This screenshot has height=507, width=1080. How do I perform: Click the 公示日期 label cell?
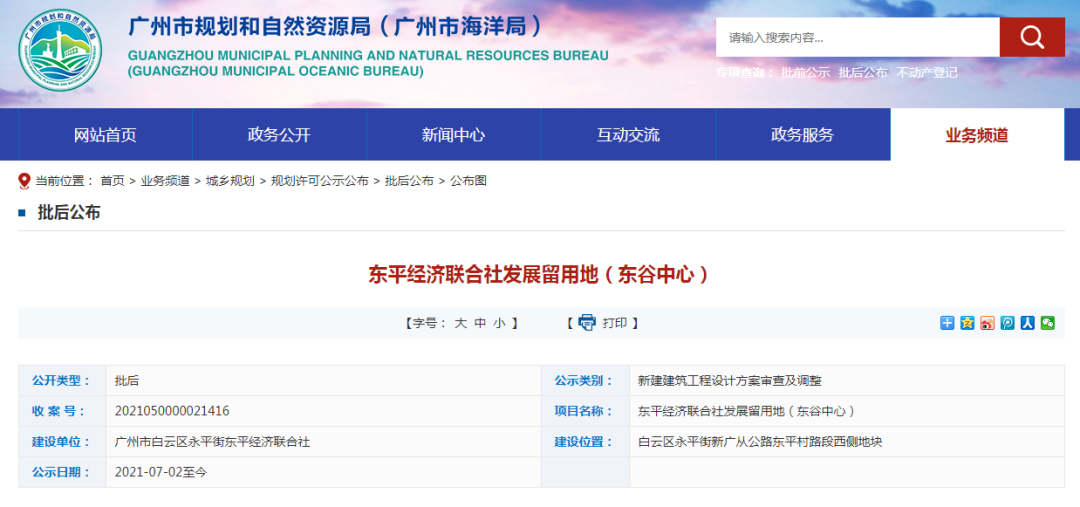tap(62, 473)
